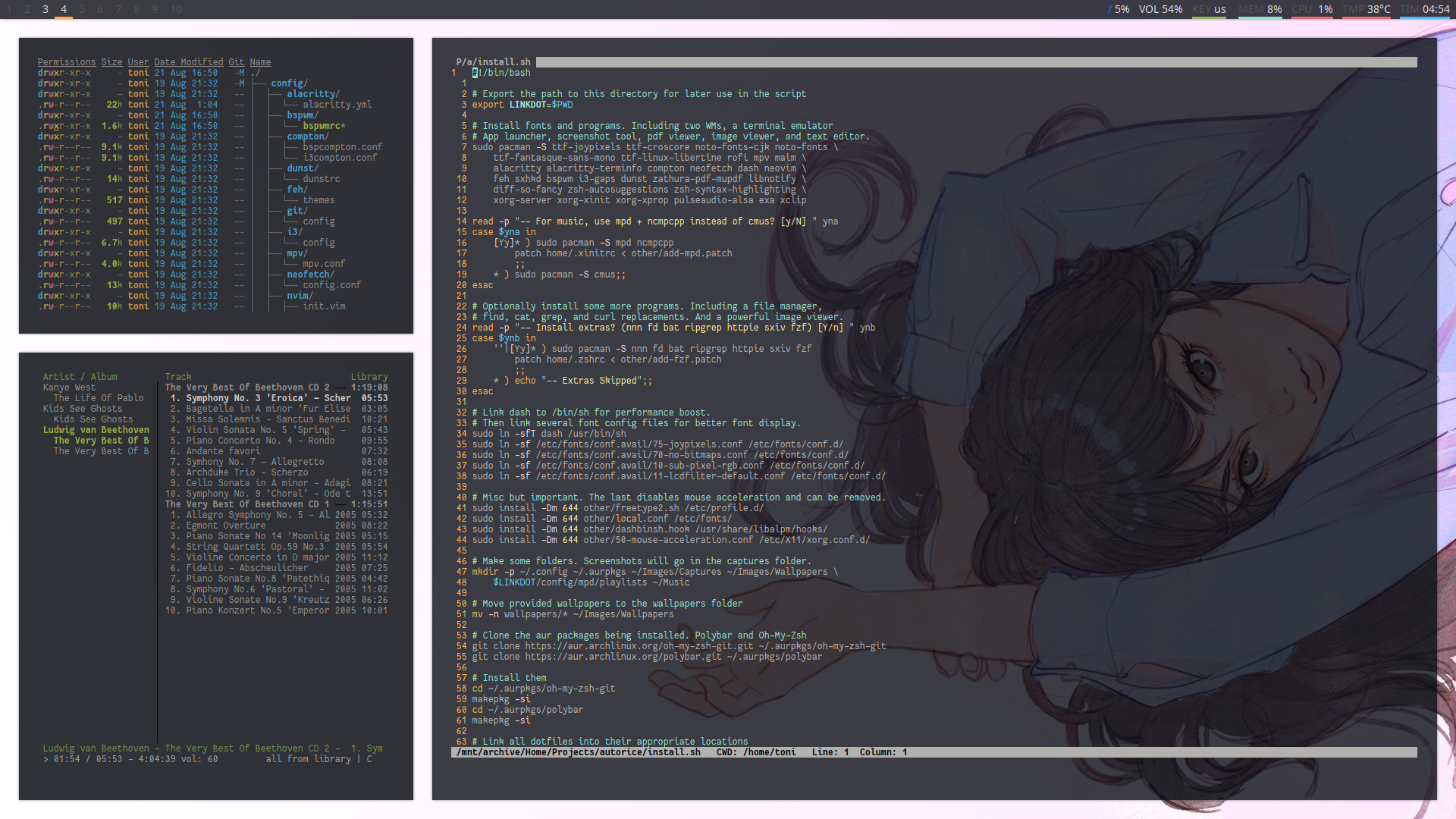This screenshot has width=1456, height=819.
Task: Click the P/a/install.sh buffer tab
Action: coord(493,62)
